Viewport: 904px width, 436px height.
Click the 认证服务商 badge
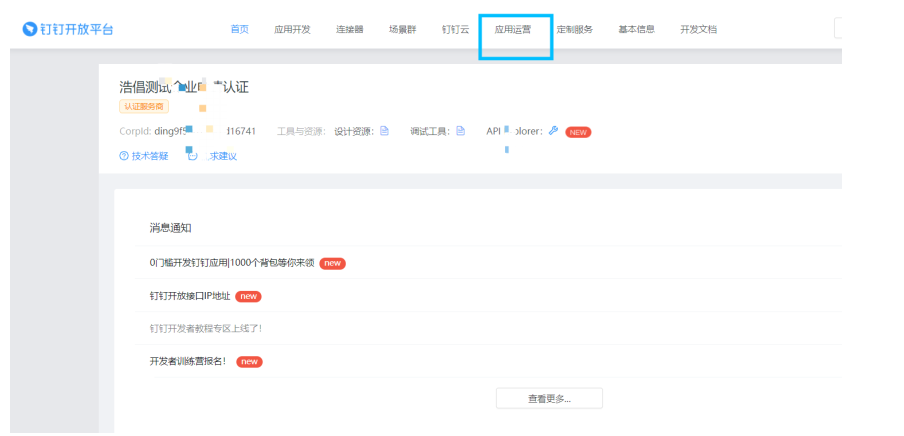coord(144,106)
